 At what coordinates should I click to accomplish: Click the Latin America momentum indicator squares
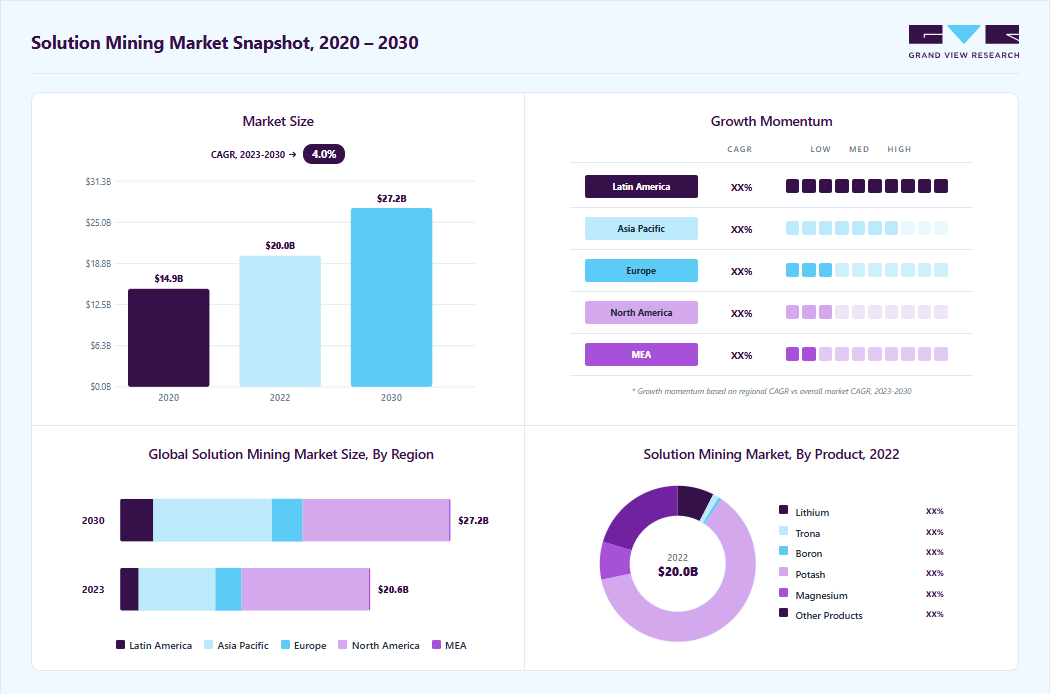tap(867, 186)
